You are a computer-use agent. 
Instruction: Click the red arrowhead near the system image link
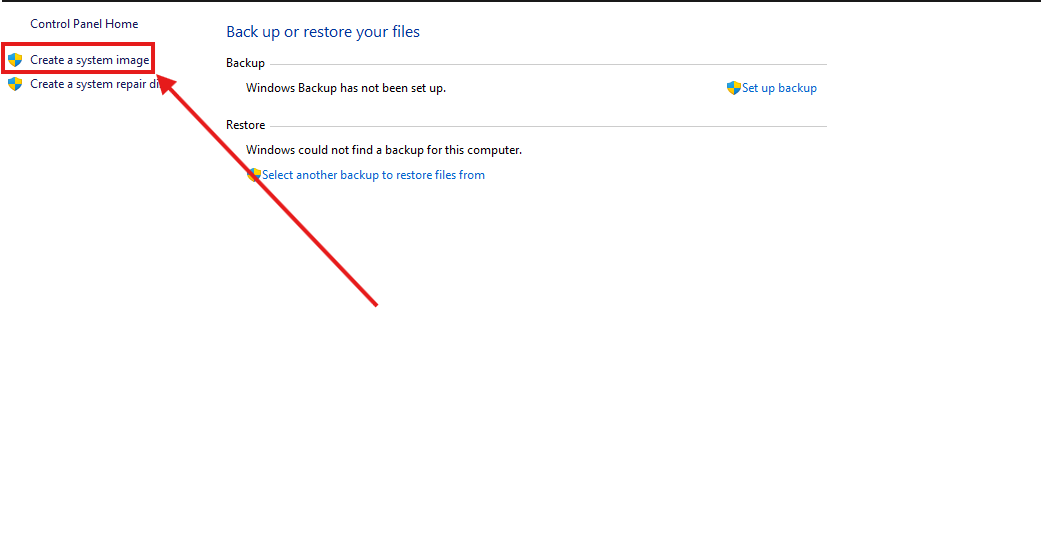tap(168, 82)
